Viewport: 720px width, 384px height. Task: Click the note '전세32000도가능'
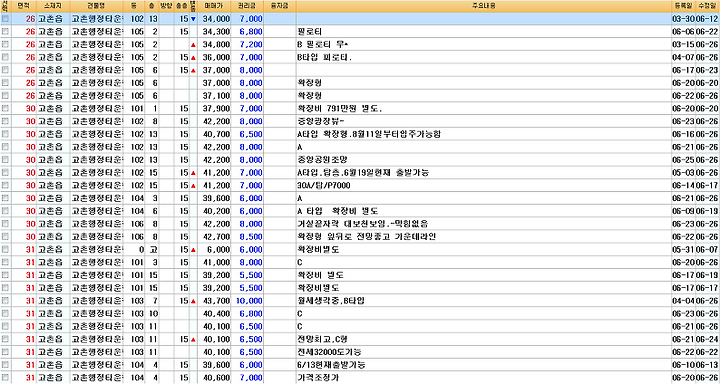click(x=329, y=352)
